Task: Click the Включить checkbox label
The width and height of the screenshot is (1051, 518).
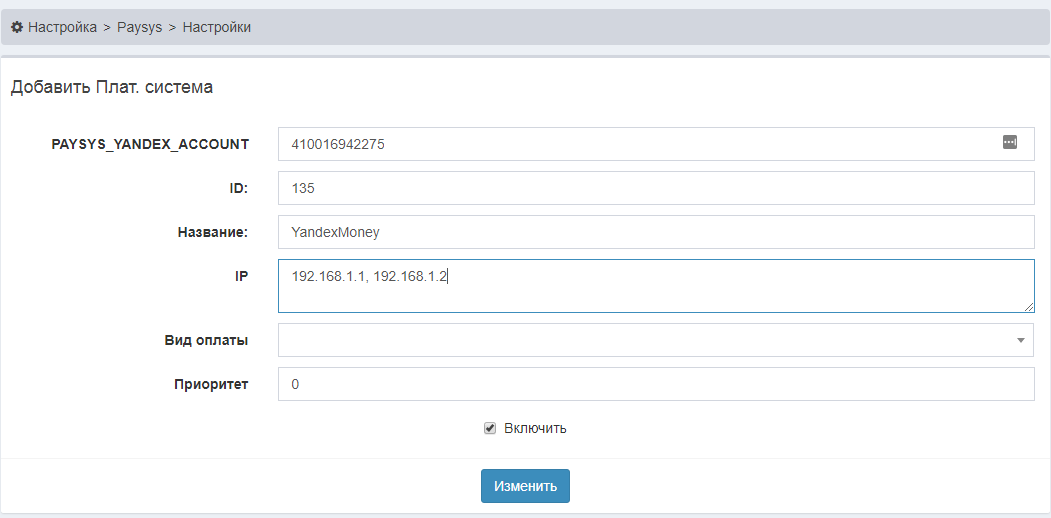Action: coord(535,428)
